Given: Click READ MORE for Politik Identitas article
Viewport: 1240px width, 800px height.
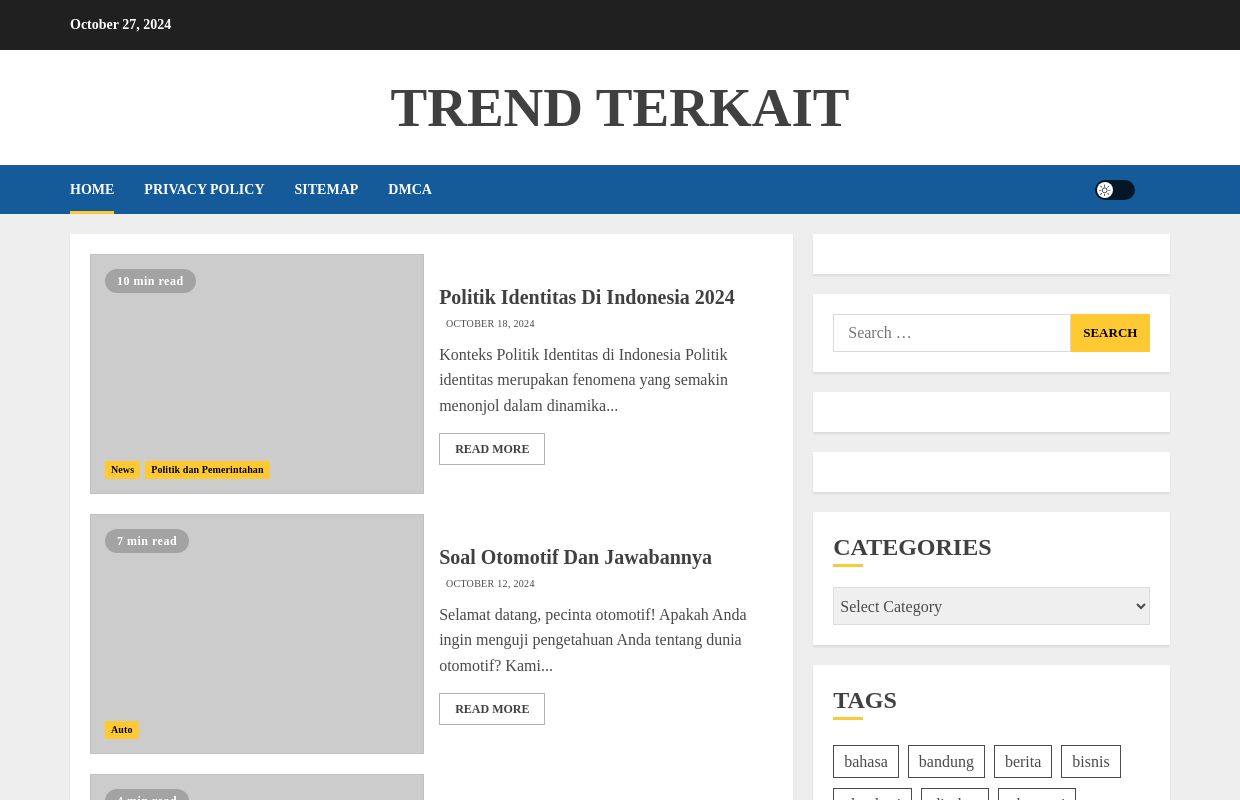Looking at the screenshot, I should 492,449.
